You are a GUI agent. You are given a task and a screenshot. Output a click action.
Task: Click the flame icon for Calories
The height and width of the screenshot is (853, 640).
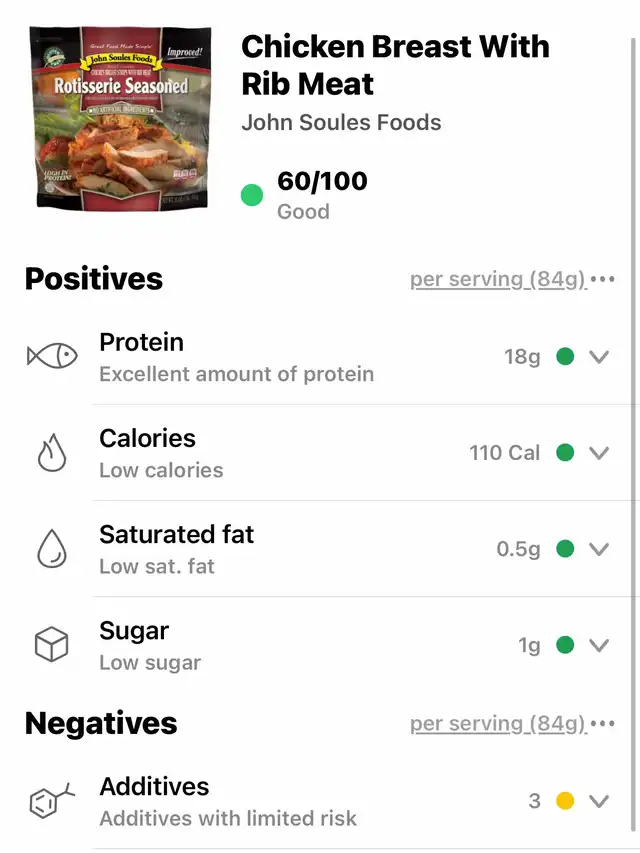[x=52, y=452]
